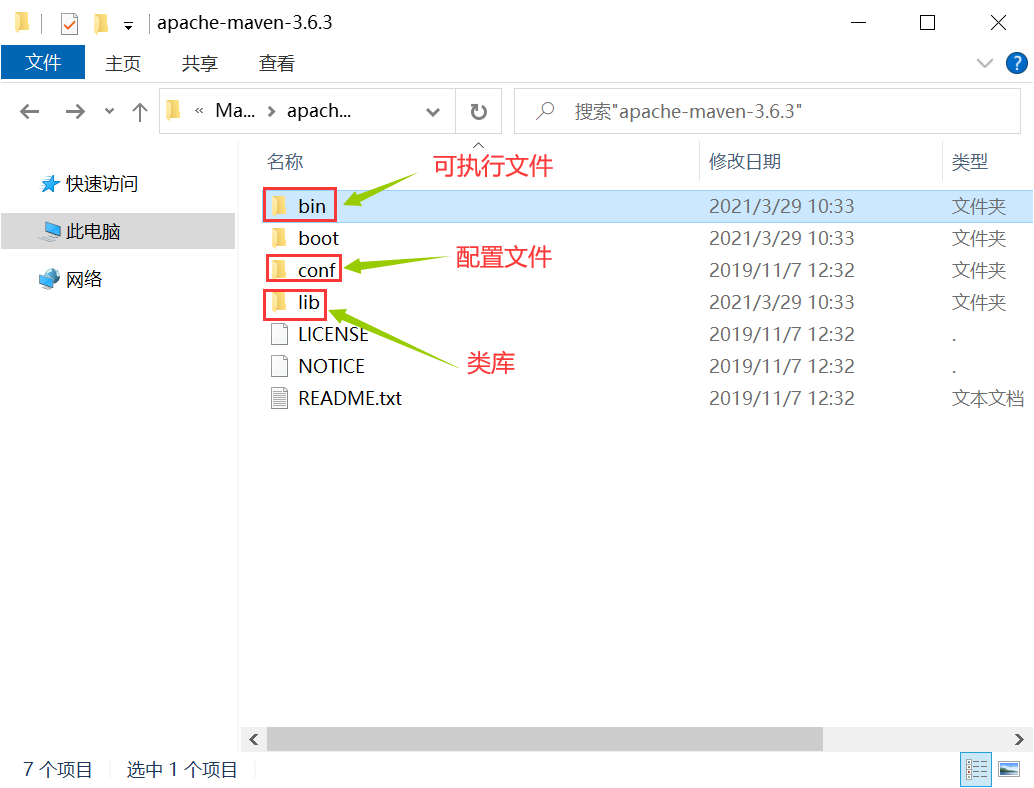Click the 7 个项目 status text
Screen dimensions: 1034x788
click(x=57, y=770)
